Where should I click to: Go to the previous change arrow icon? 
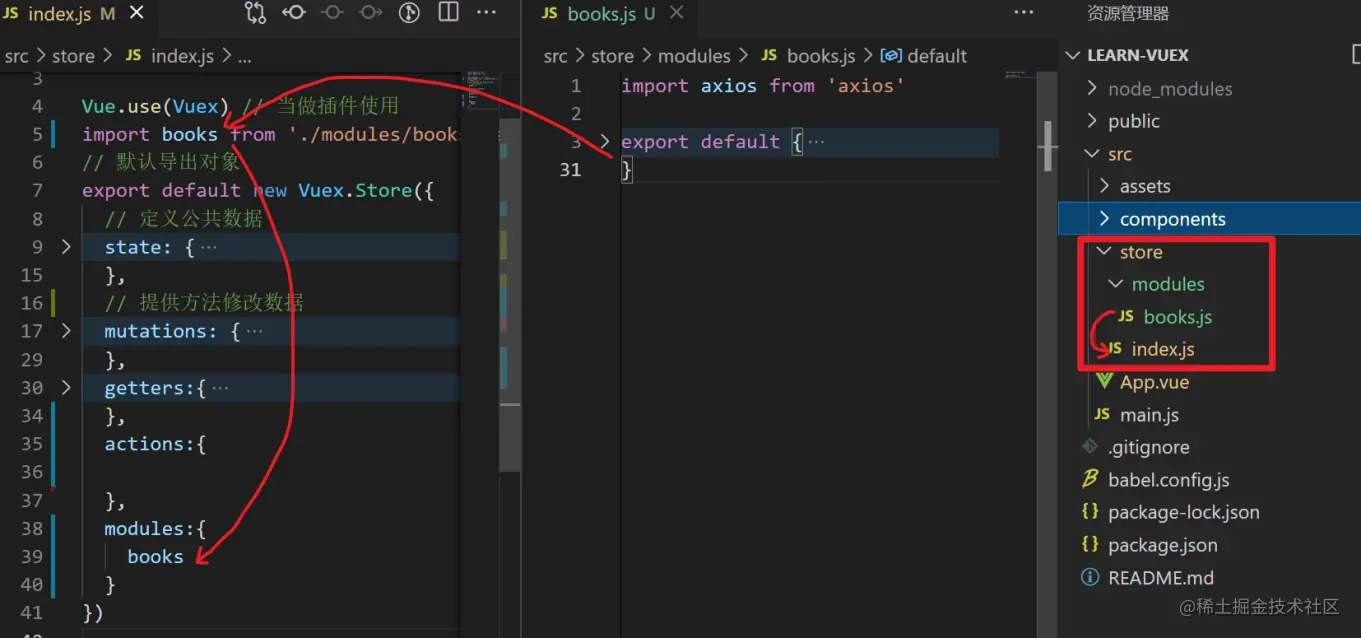coord(294,13)
